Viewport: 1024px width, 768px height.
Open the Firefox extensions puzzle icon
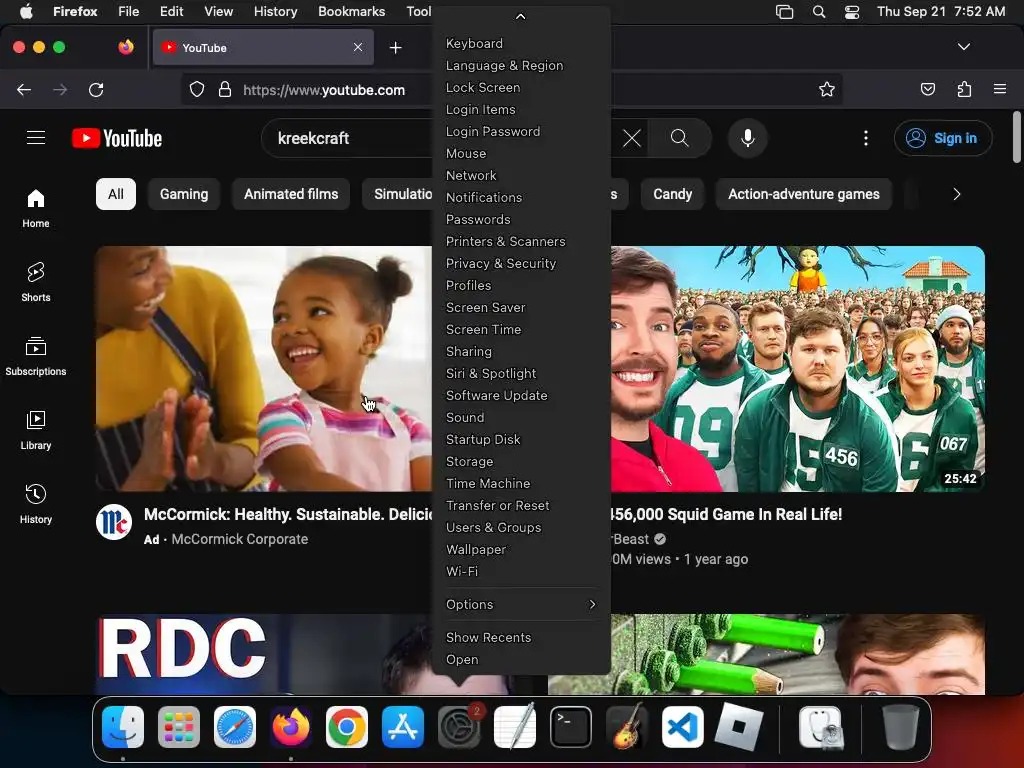click(965, 89)
